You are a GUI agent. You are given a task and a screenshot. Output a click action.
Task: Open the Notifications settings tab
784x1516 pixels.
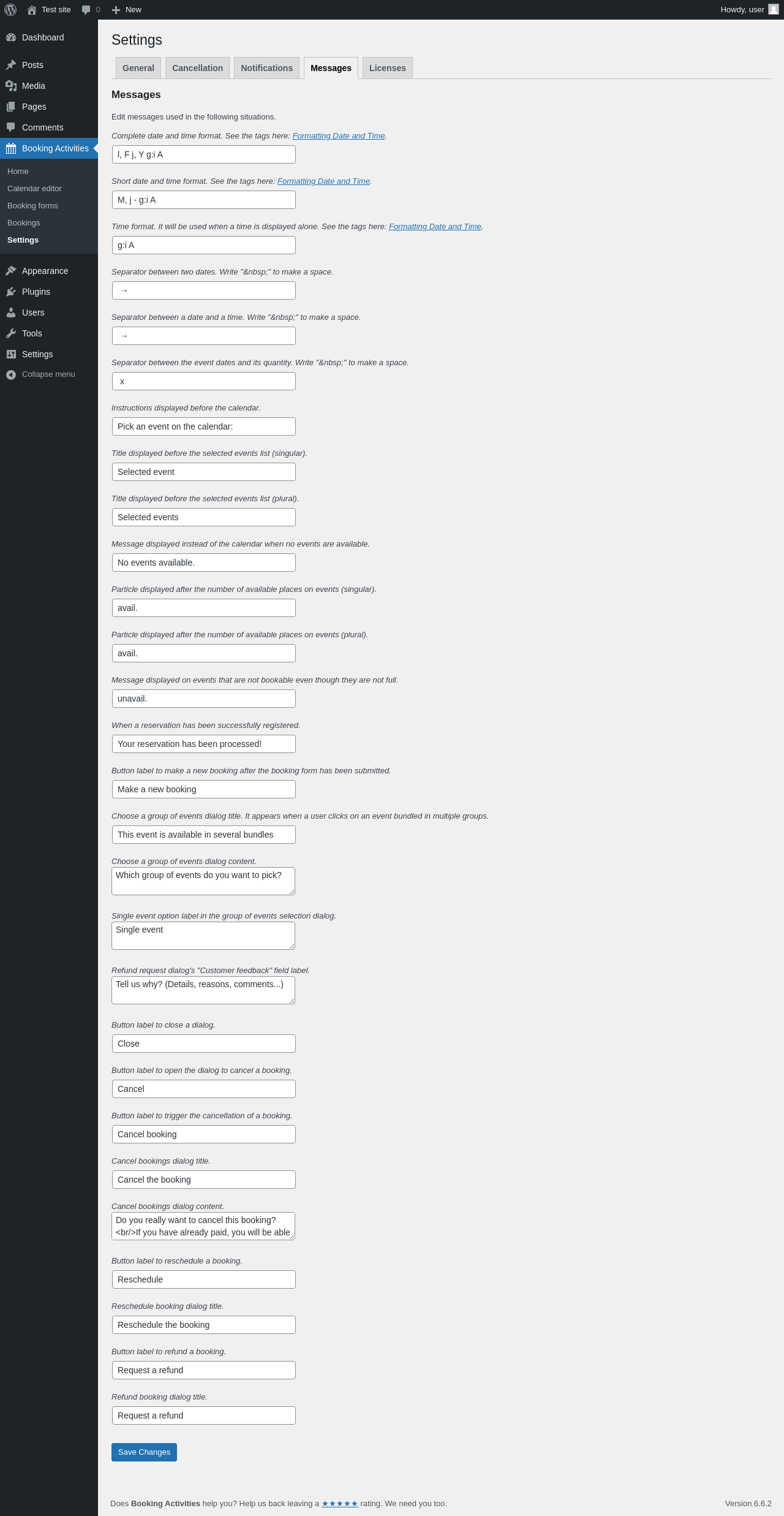[266, 68]
